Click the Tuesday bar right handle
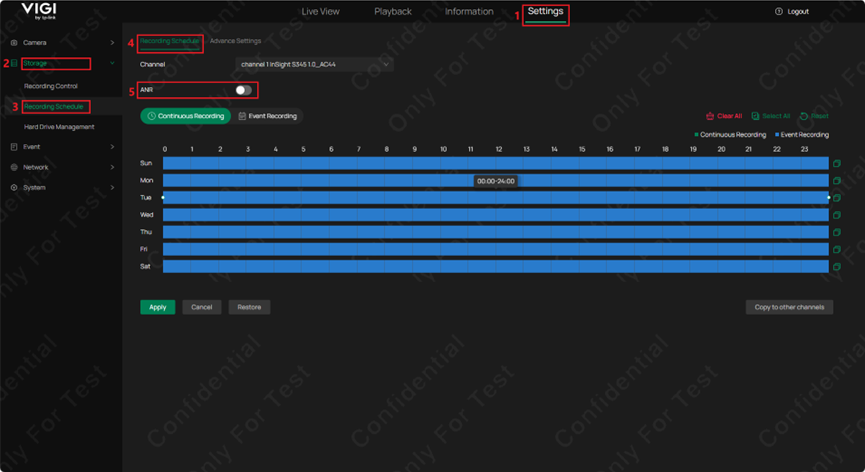 click(x=829, y=197)
